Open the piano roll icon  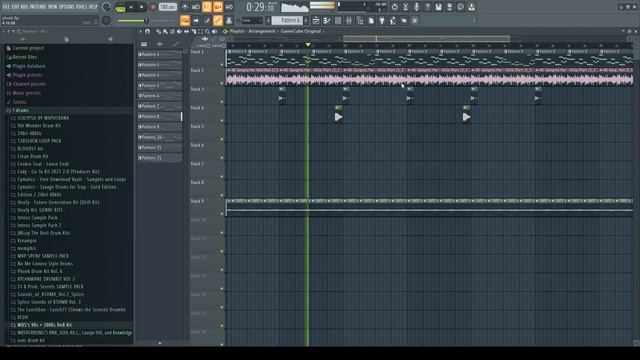327,20
